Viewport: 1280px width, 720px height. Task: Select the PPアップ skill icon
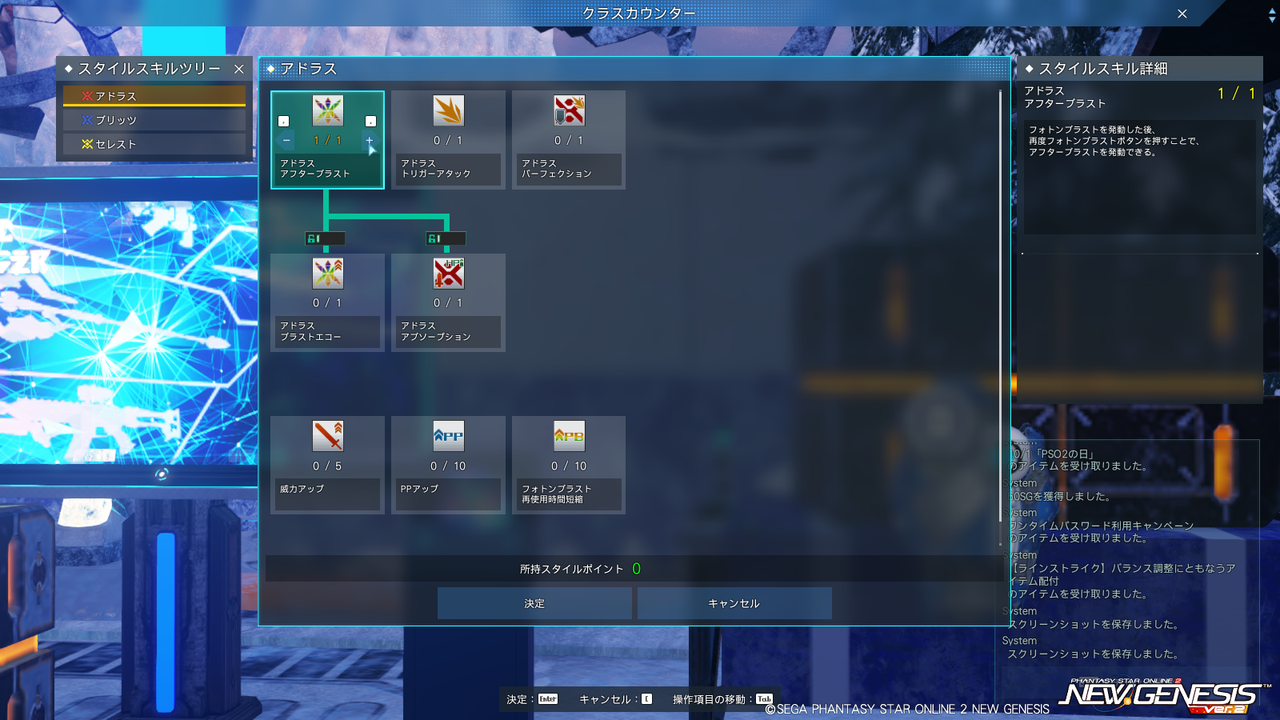pyautogui.click(x=448, y=436)
